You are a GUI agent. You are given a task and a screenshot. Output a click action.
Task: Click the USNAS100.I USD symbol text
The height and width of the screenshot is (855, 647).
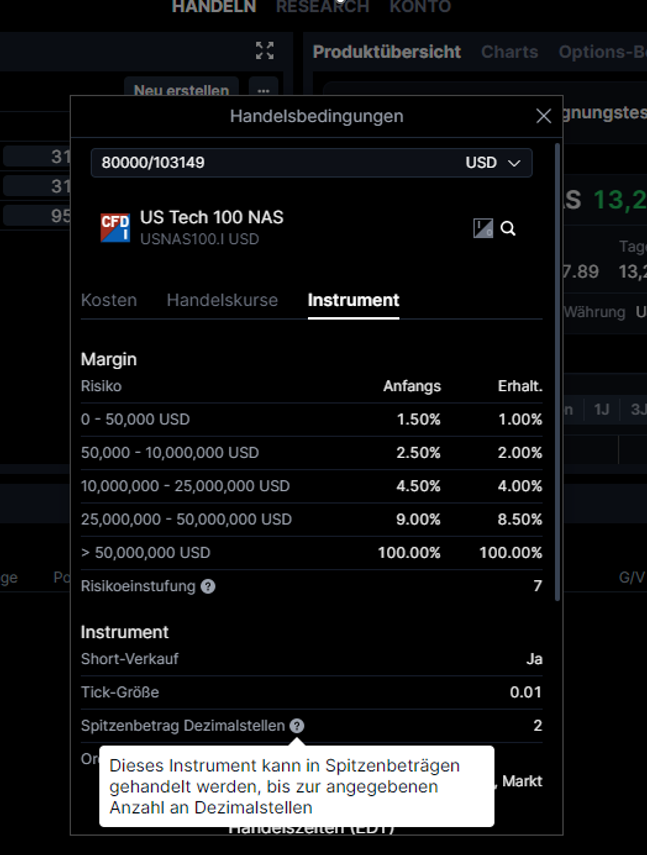[x=199, y=239]
